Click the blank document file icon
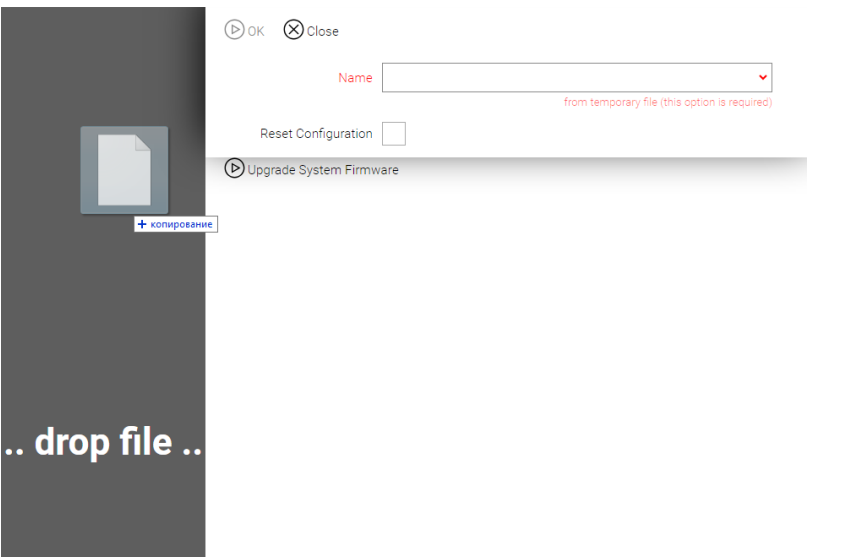Image resolution: width=865 pixels, height=557 pixels. 123,170
